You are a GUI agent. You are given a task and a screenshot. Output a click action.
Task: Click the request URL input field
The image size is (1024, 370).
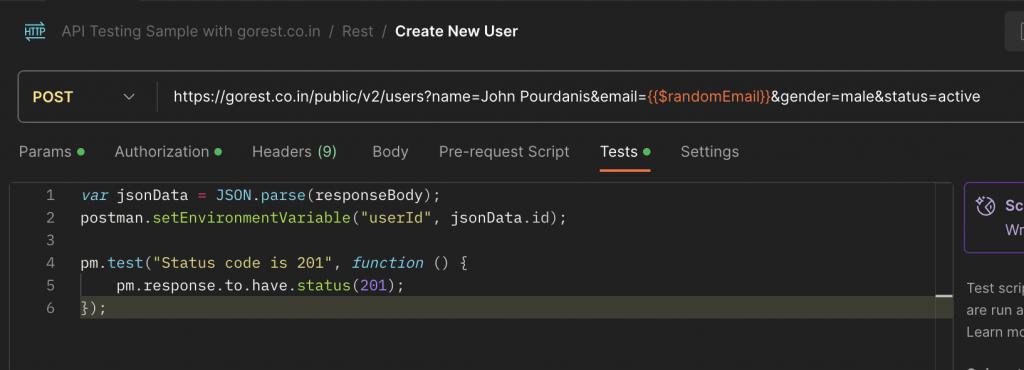point(588,97)
